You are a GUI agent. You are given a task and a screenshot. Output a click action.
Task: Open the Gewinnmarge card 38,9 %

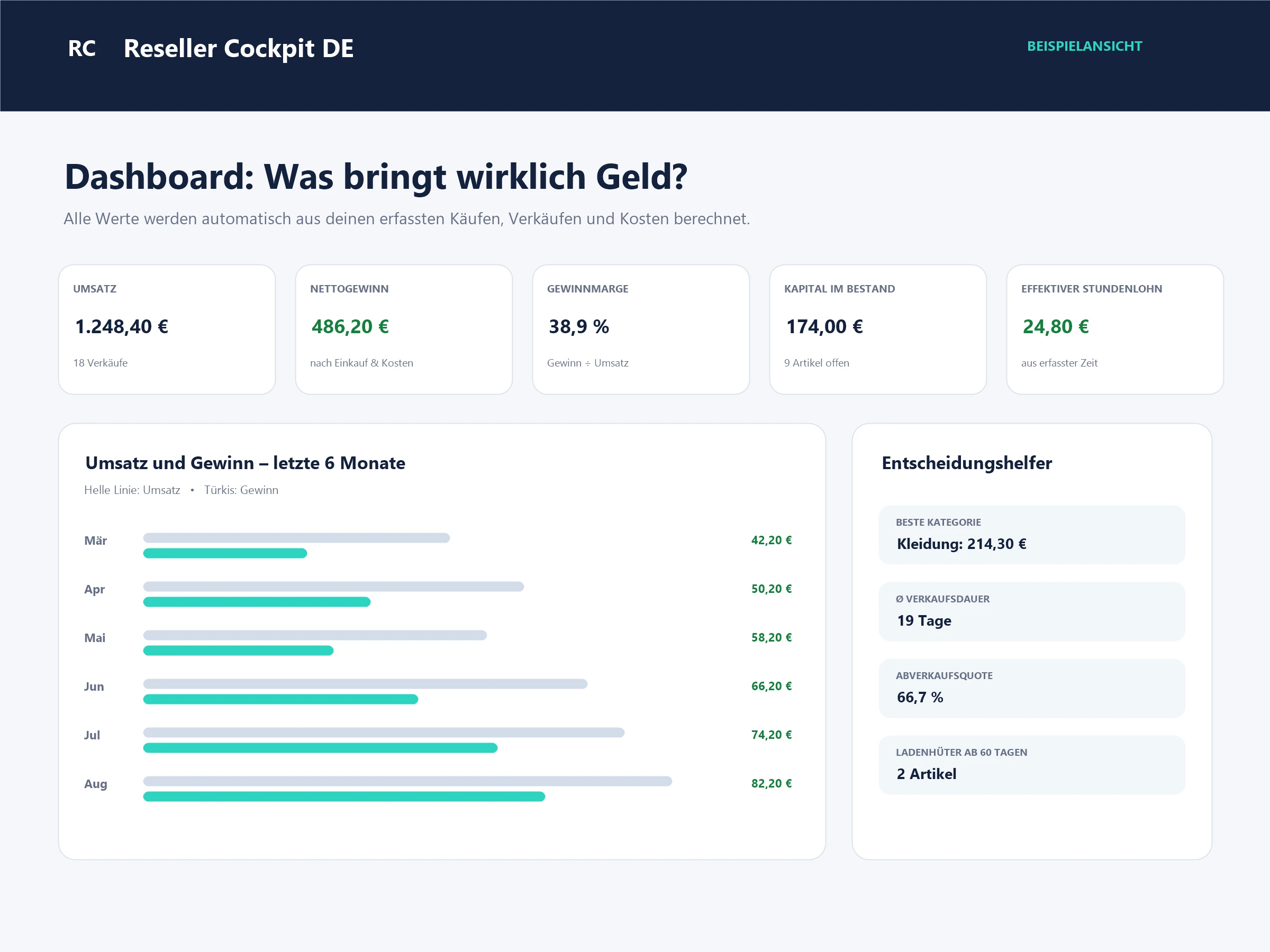641,329
